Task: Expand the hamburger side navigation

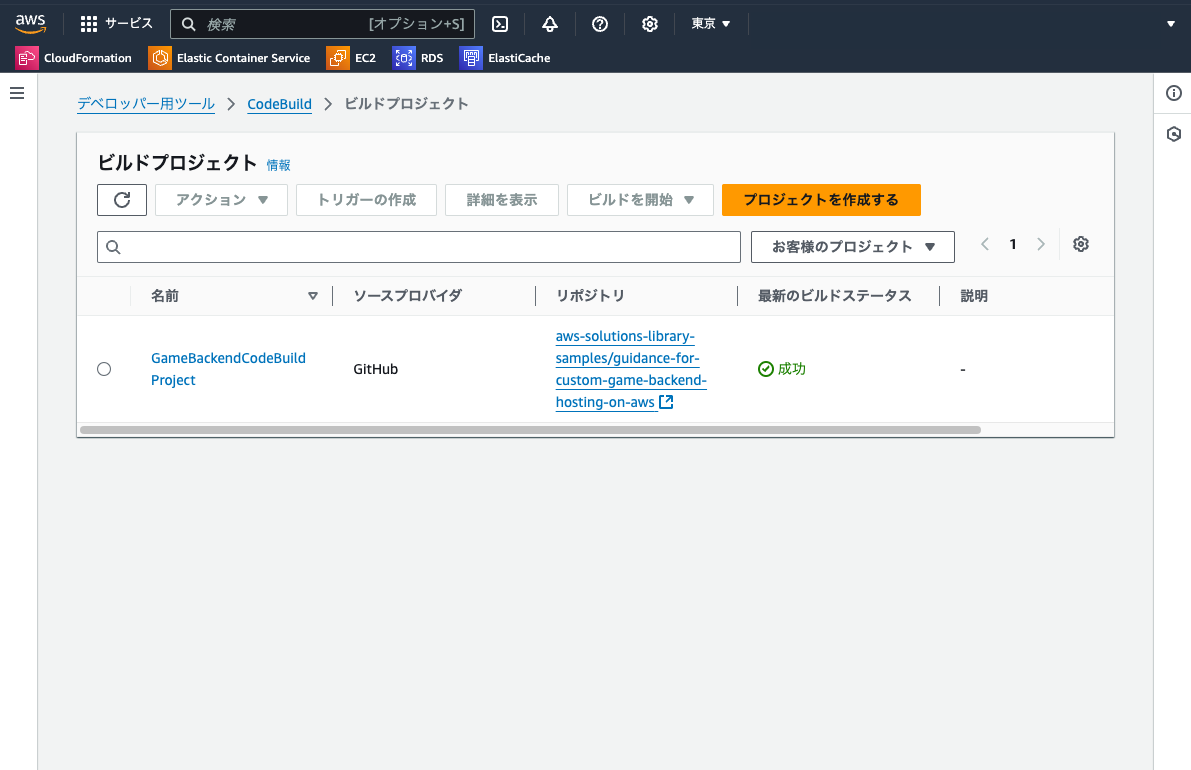Action: (17, 93)
